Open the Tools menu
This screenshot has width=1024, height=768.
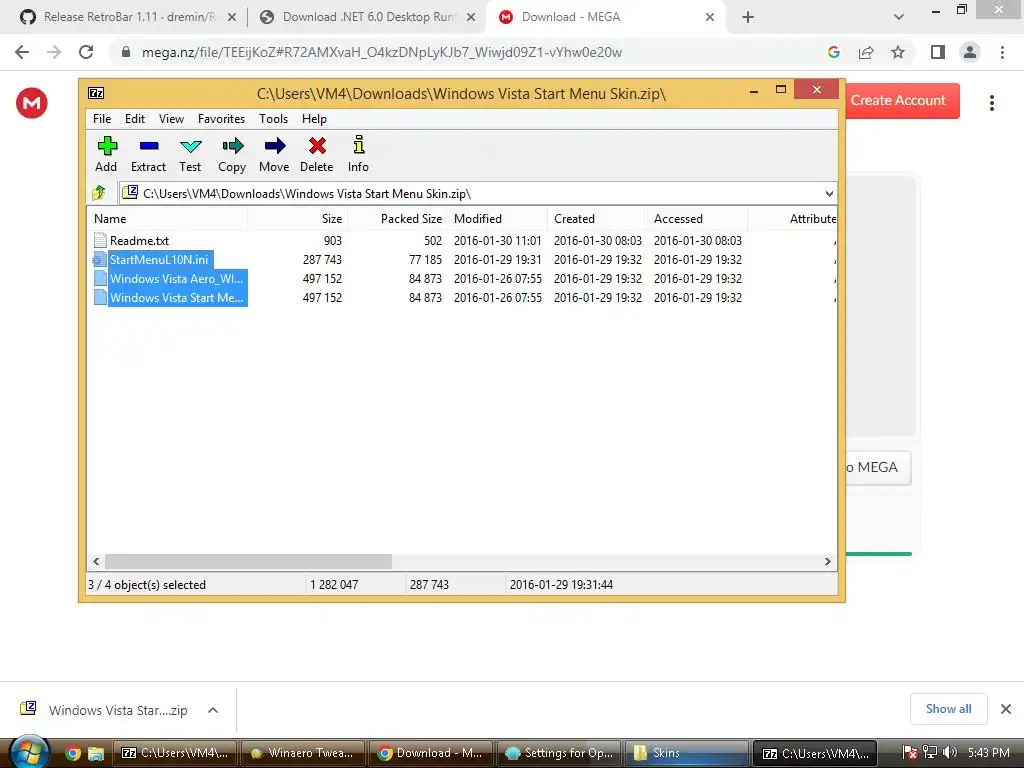pos(274,119)
